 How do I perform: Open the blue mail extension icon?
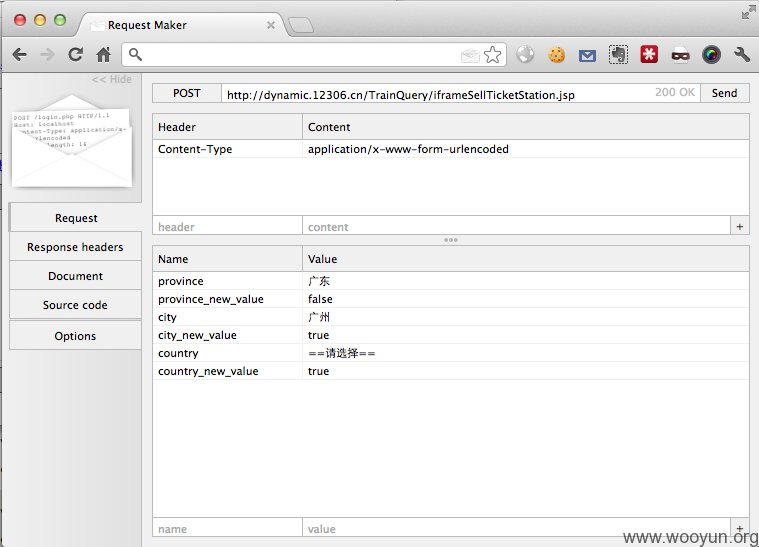pyautogui.click(x=587, y=56)
